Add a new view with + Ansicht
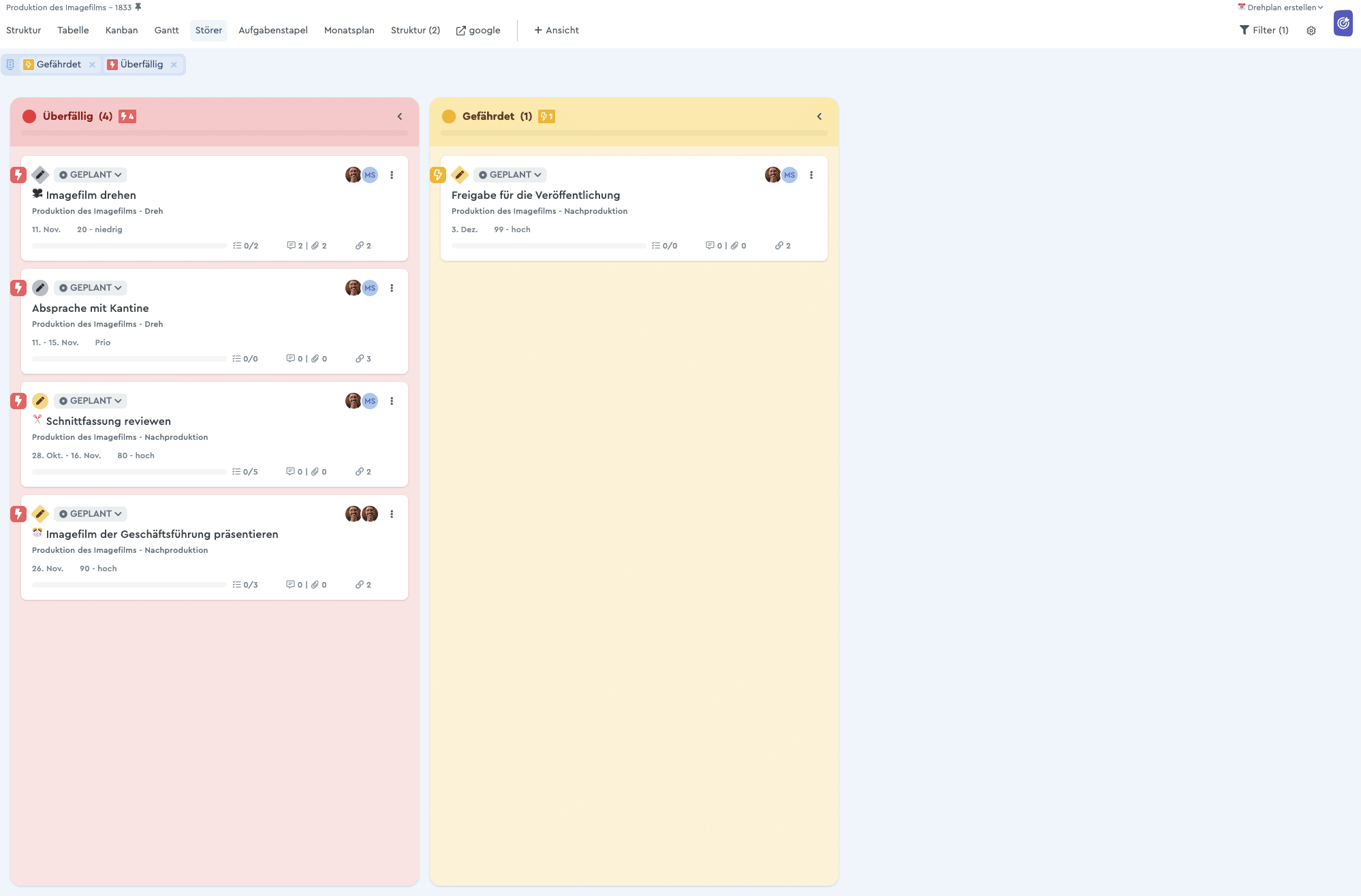 tap(557, 31)
